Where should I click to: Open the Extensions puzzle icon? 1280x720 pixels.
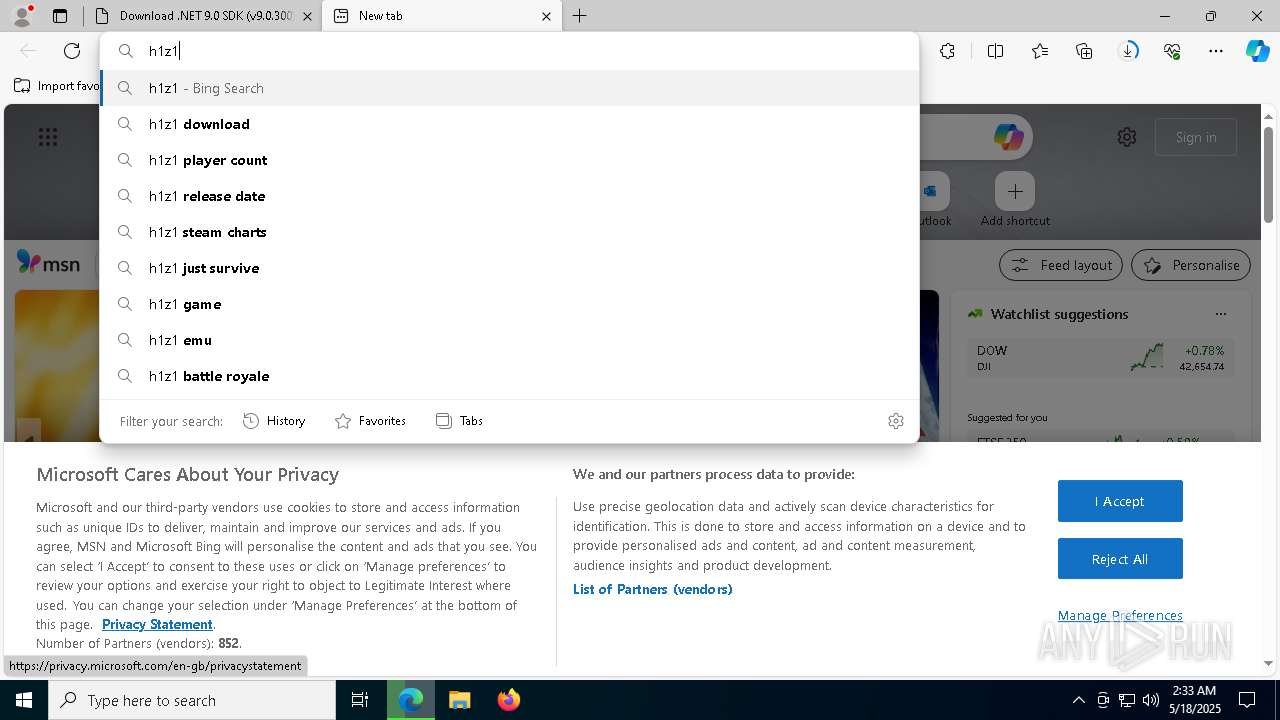[947, 51]
